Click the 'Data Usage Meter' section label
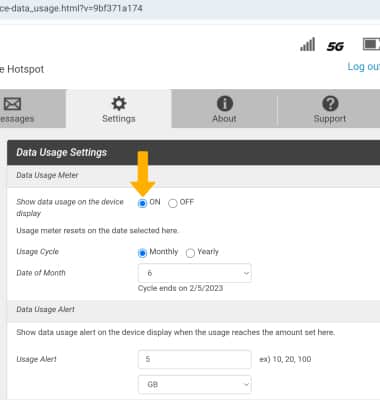Viewport: 380px width, 400px height. (47, 175)
